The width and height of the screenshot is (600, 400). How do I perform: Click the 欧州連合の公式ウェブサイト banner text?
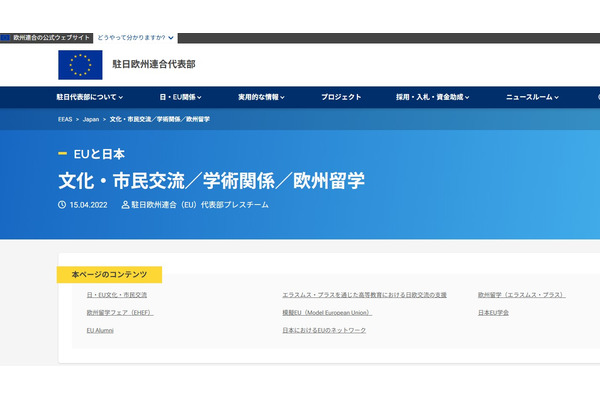[x=51, y=38]
